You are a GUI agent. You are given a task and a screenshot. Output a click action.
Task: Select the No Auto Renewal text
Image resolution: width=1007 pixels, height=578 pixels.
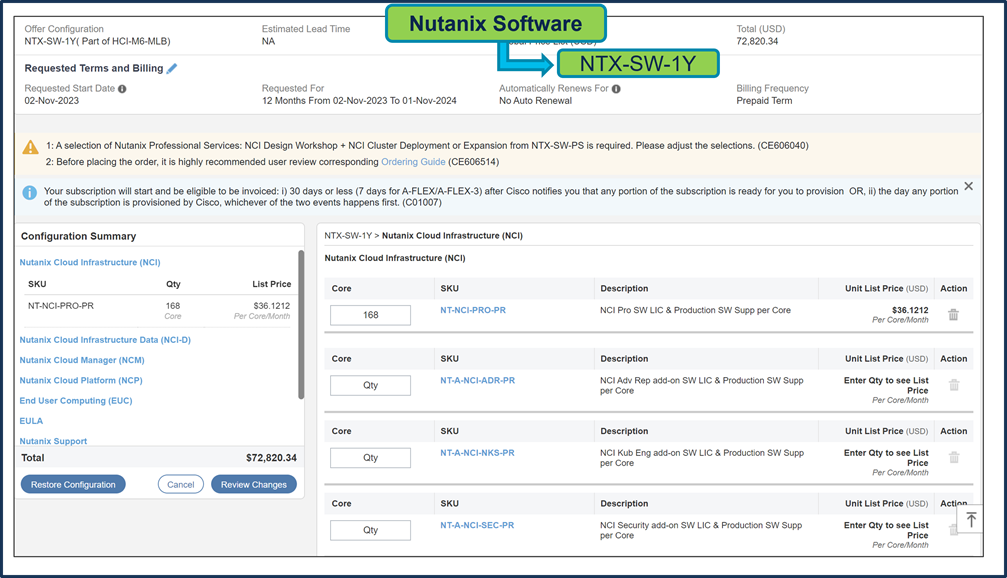coord(535,101)
